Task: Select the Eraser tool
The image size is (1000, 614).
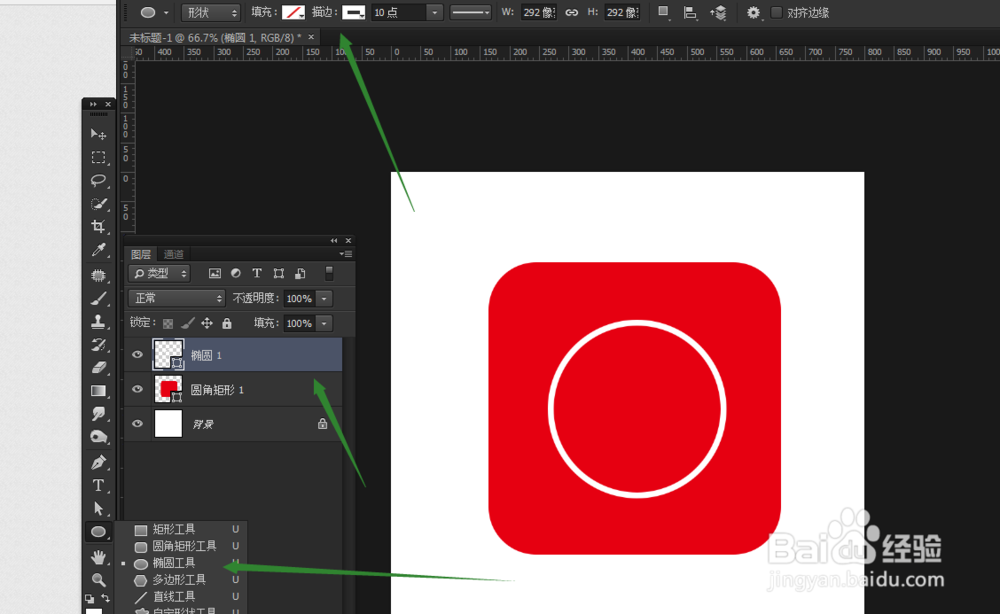Action: pos(98,367)
